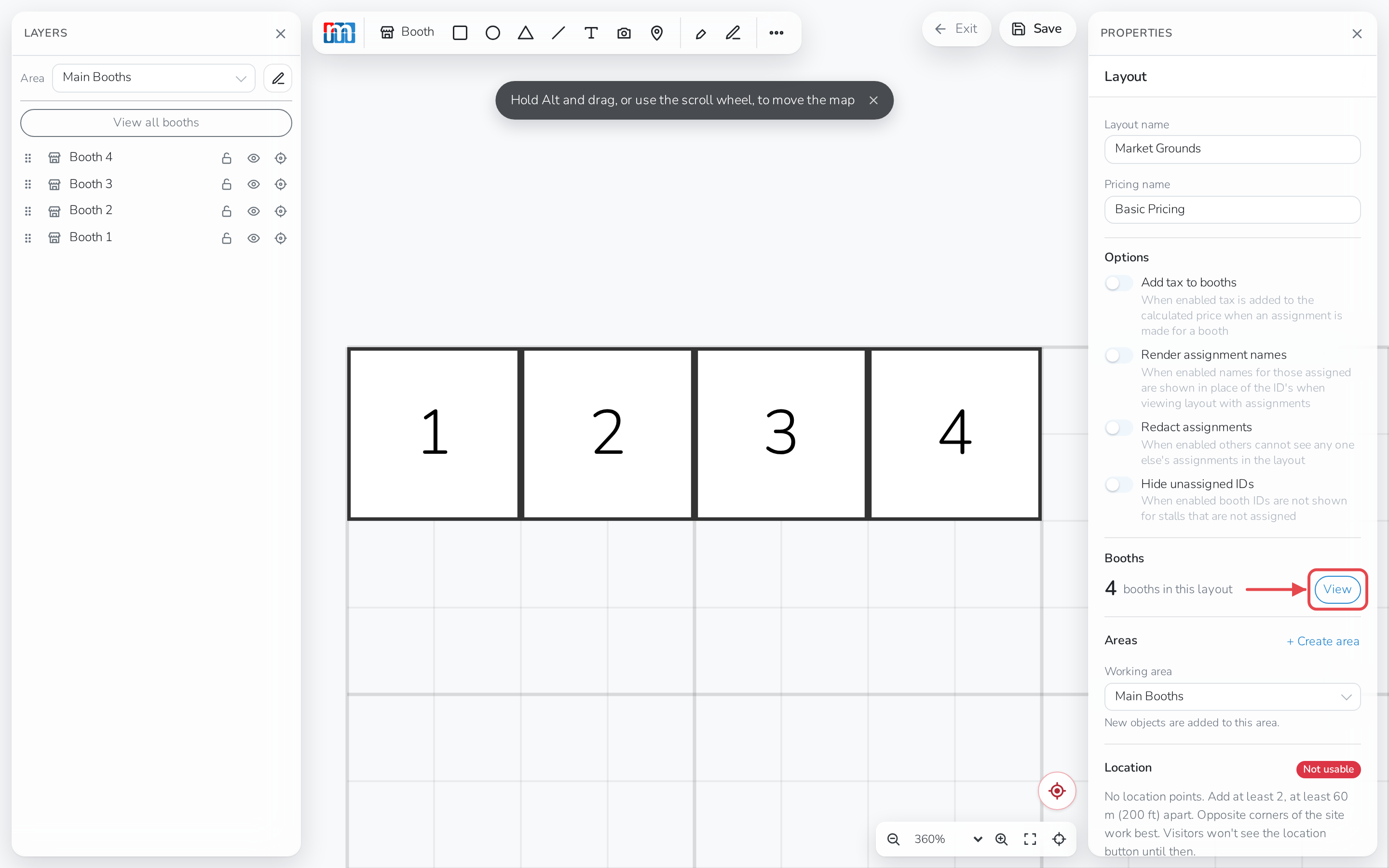Hide the Booth 4 layer

point(254,158)
